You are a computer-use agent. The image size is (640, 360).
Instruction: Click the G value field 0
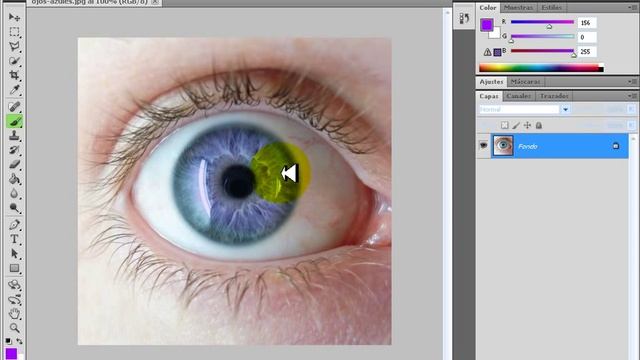(587, 37)
